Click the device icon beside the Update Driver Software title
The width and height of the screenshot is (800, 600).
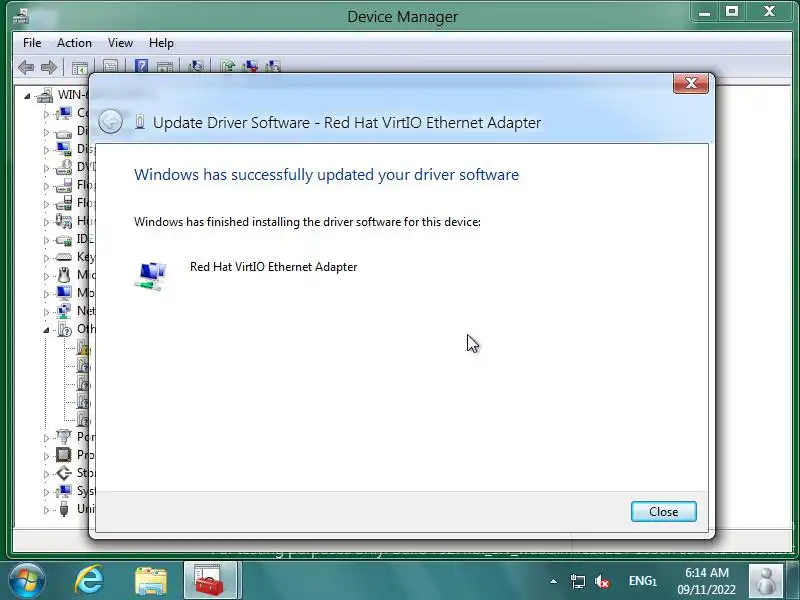[x=140, y=122]
